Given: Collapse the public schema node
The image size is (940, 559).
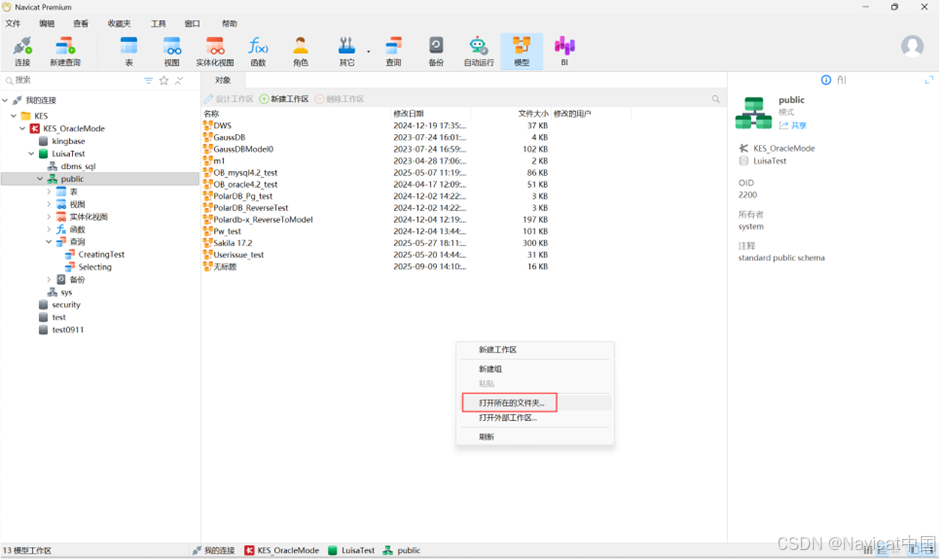Looking at the screenshot, I should point(40,179).
